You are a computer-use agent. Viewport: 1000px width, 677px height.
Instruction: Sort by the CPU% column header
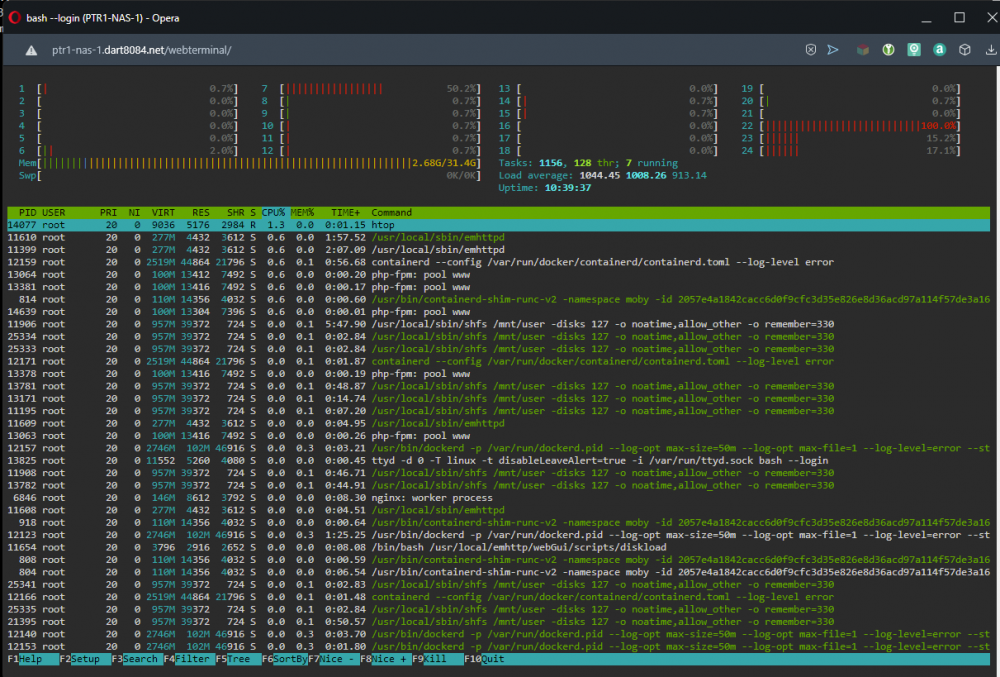(x=273, y=212)
